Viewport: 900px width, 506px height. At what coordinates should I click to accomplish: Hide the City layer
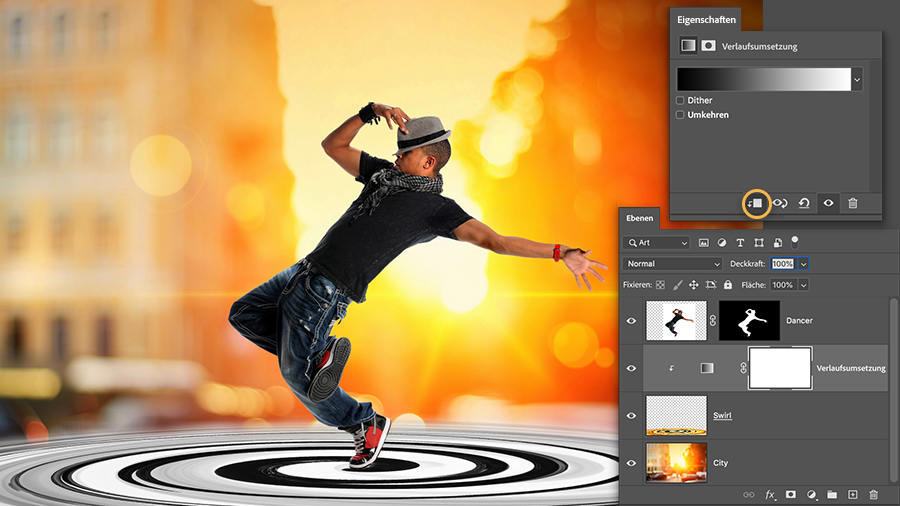[x=631, y=463]
